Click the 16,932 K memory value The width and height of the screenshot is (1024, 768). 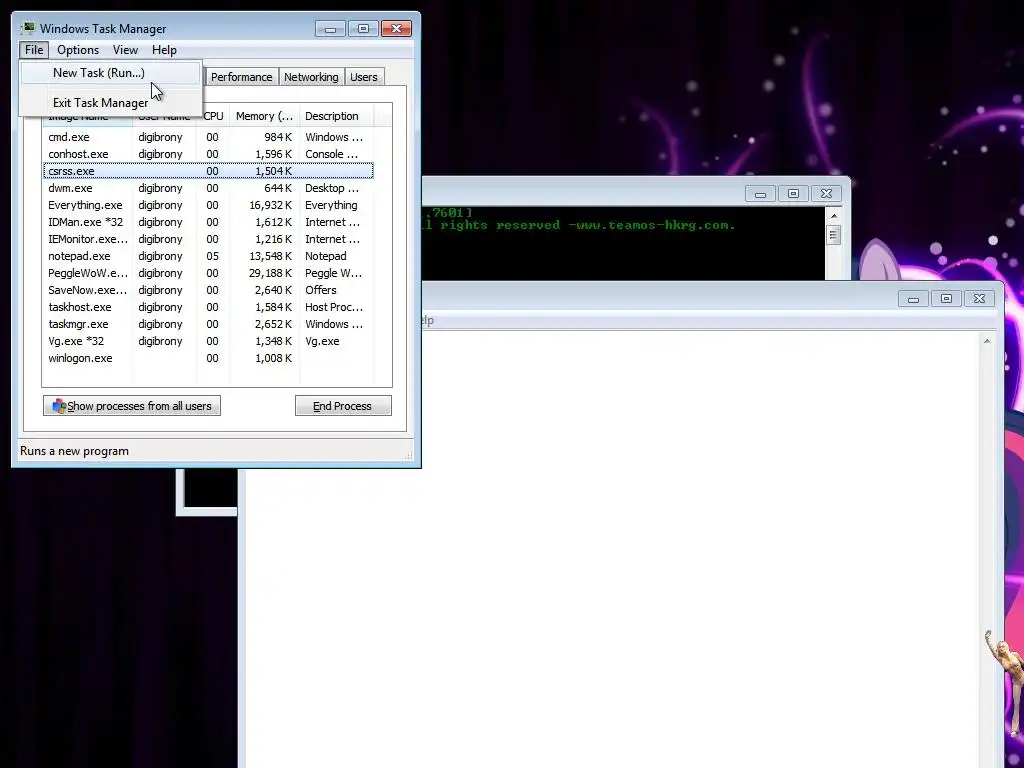270,205
